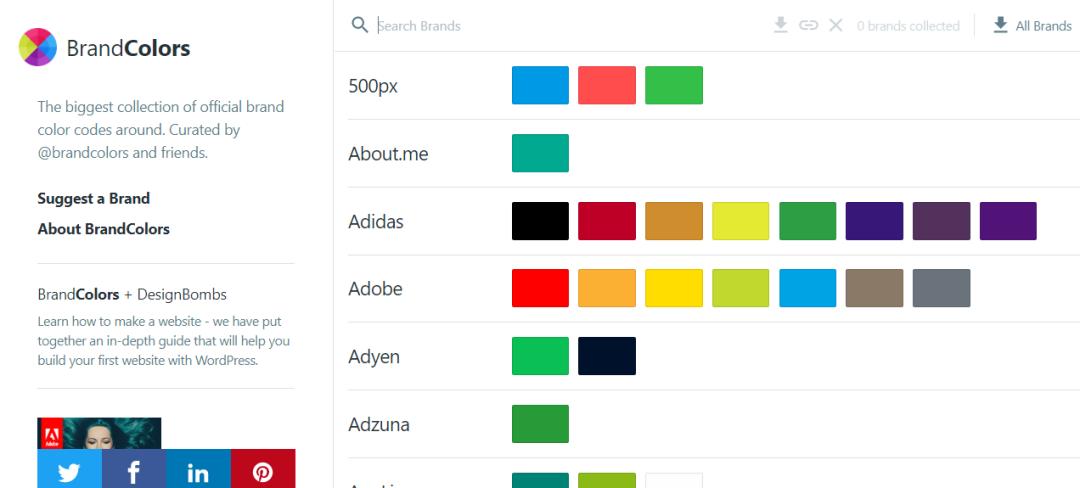Share on Facebook icon
1080x488 pixels.
tap(133, 471)
